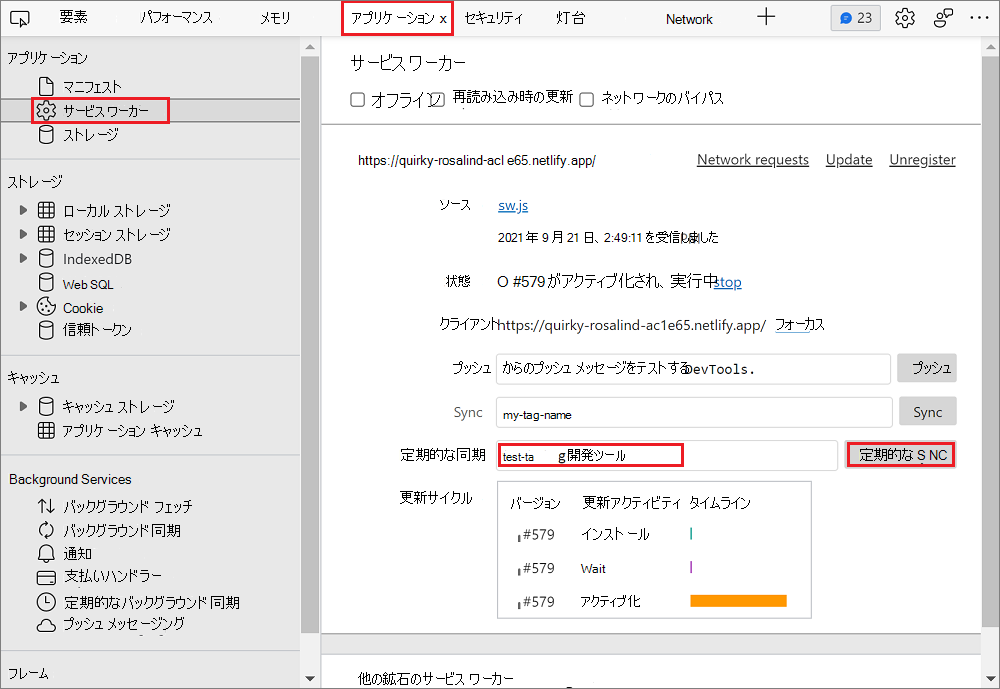
Task: Switch to the 要素 tab
Action: click(73, 18)
